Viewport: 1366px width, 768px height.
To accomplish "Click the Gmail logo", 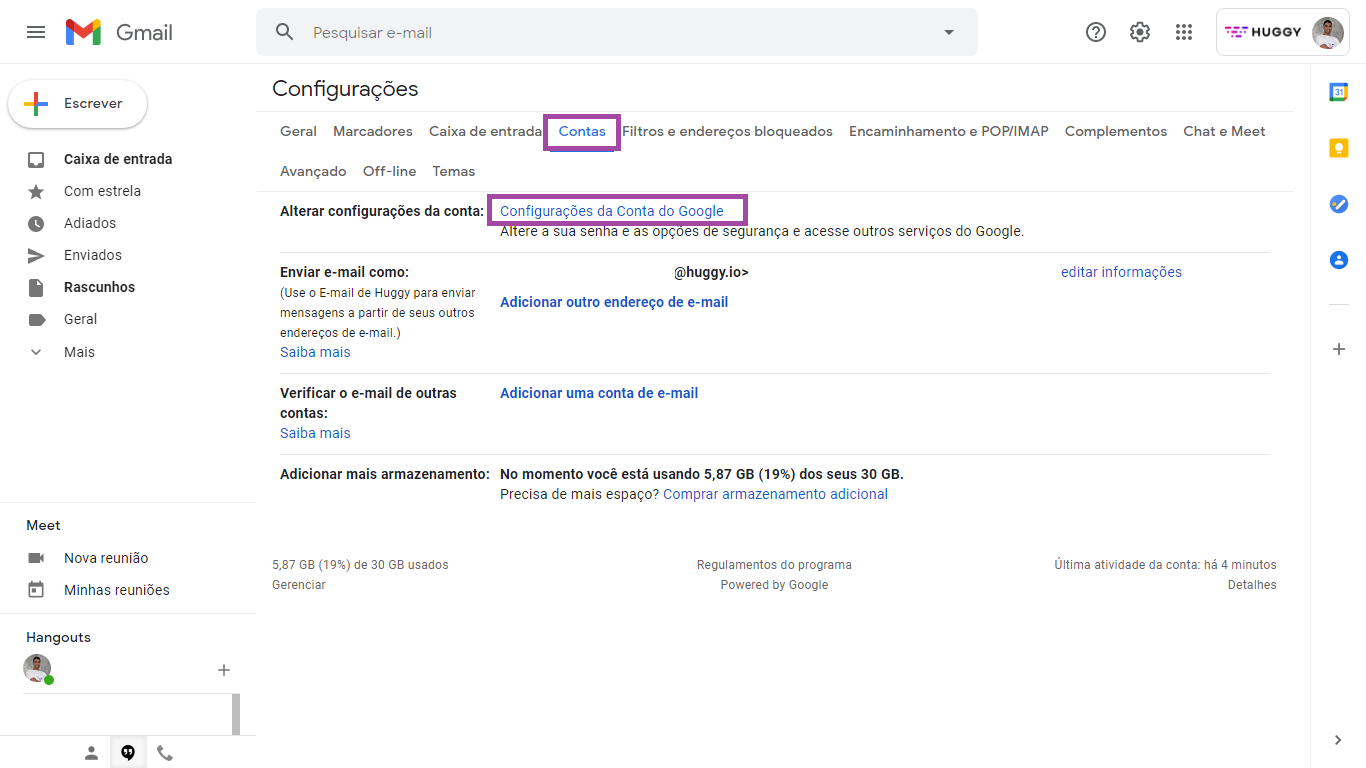I will (119, 32).
